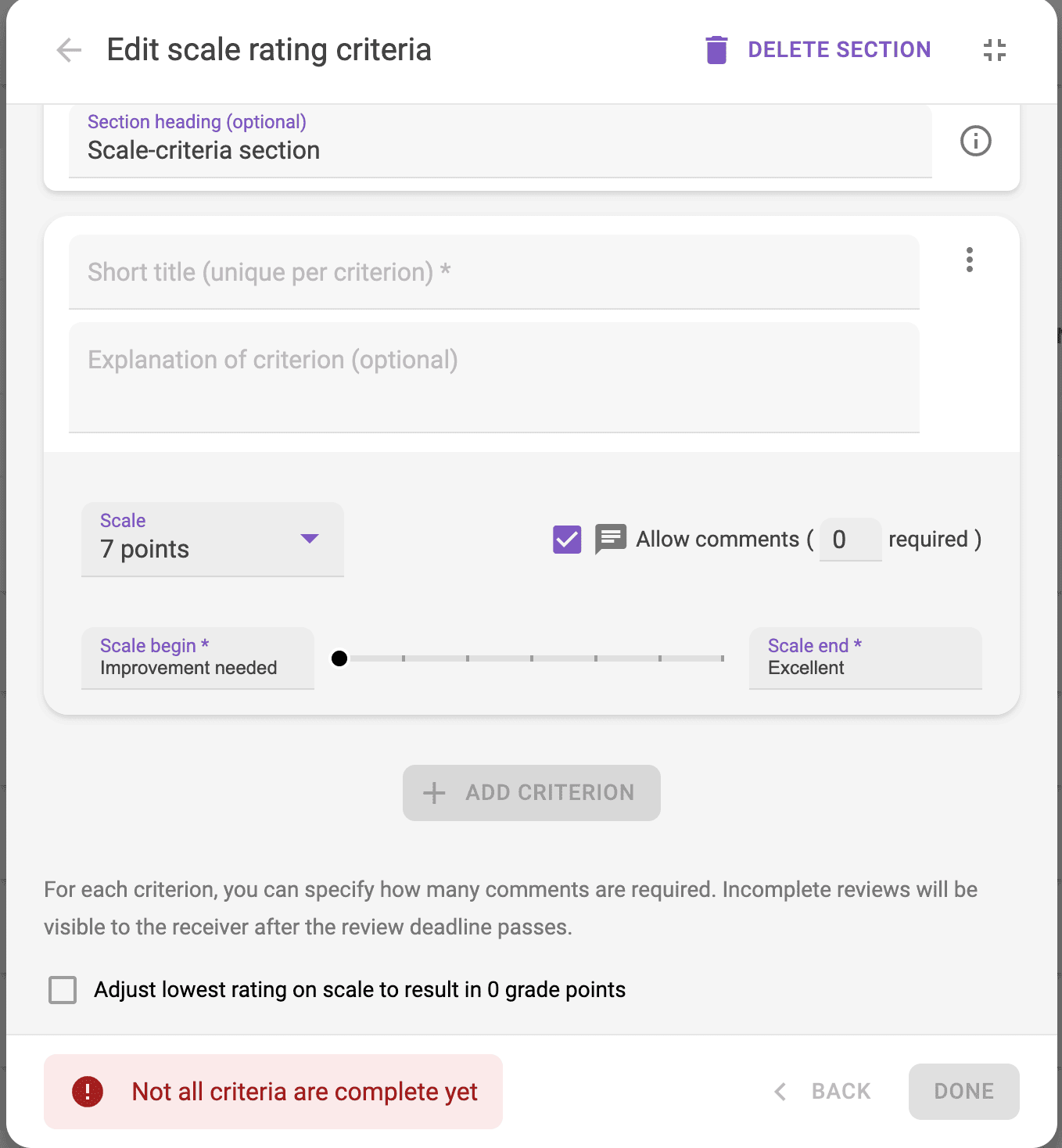1062x1148 pixels.
Task: Click the required comments number field
Action: [849, 540]
